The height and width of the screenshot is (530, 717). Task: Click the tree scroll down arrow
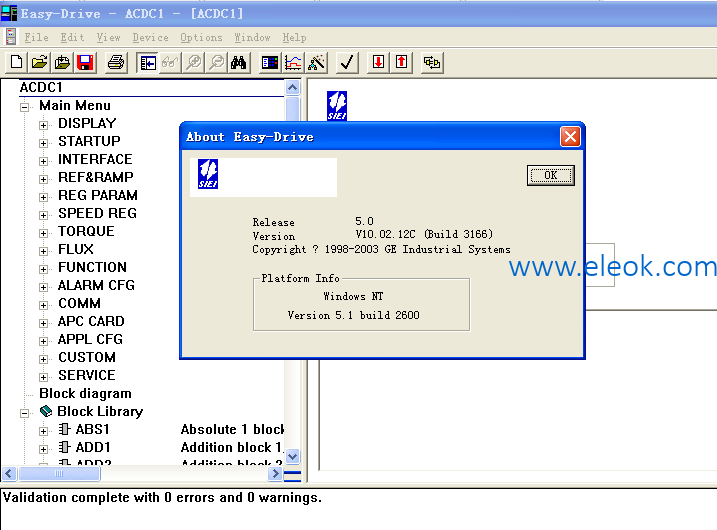click(x=293, y=456)
